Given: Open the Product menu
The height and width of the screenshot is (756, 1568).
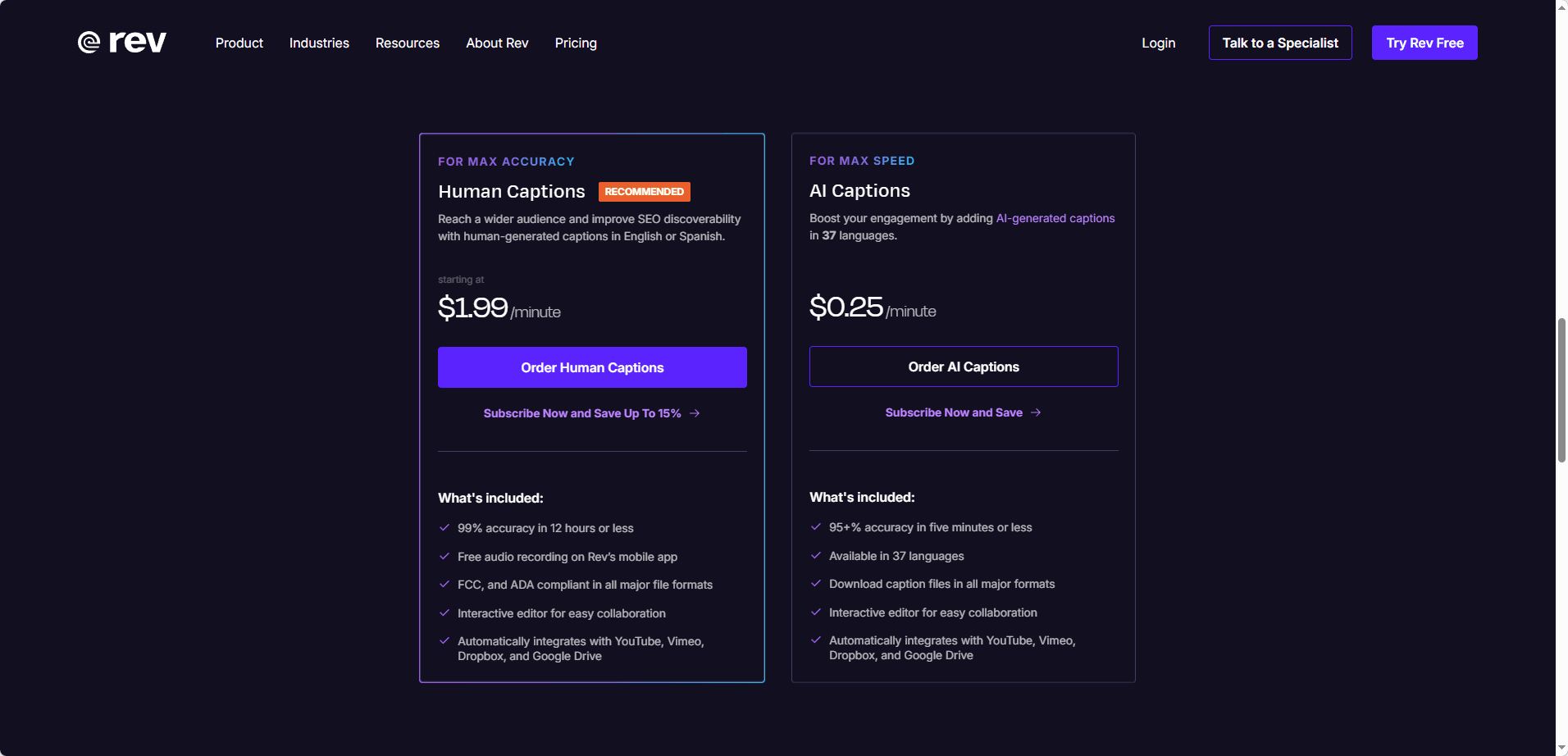Looking at the screenshot, I should (239, 43).
